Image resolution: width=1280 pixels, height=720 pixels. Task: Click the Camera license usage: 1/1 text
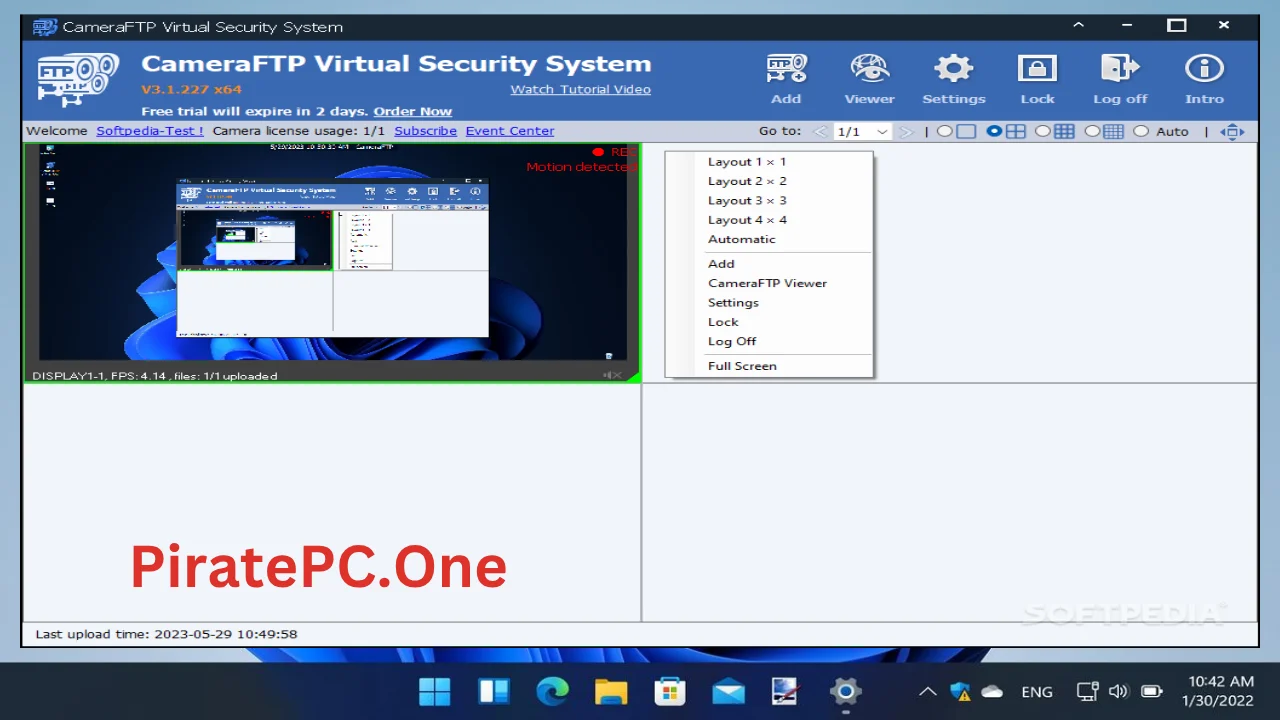pyautogui.click(x=299, y=131)
